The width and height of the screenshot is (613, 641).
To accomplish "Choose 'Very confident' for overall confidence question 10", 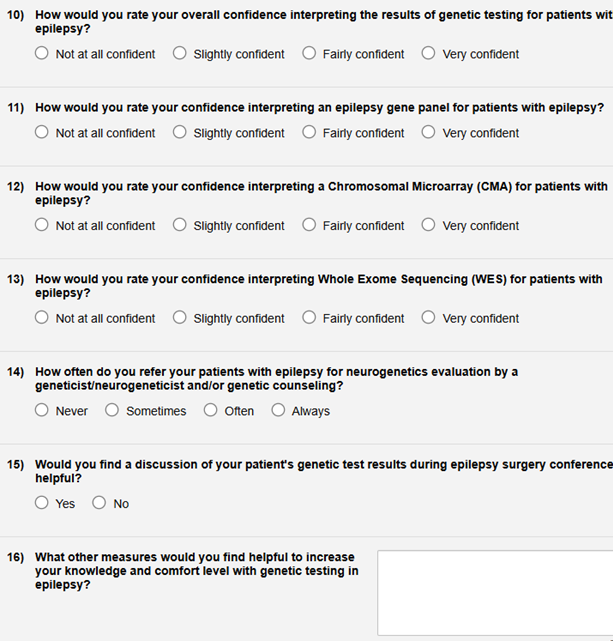I will click(429, 54).
